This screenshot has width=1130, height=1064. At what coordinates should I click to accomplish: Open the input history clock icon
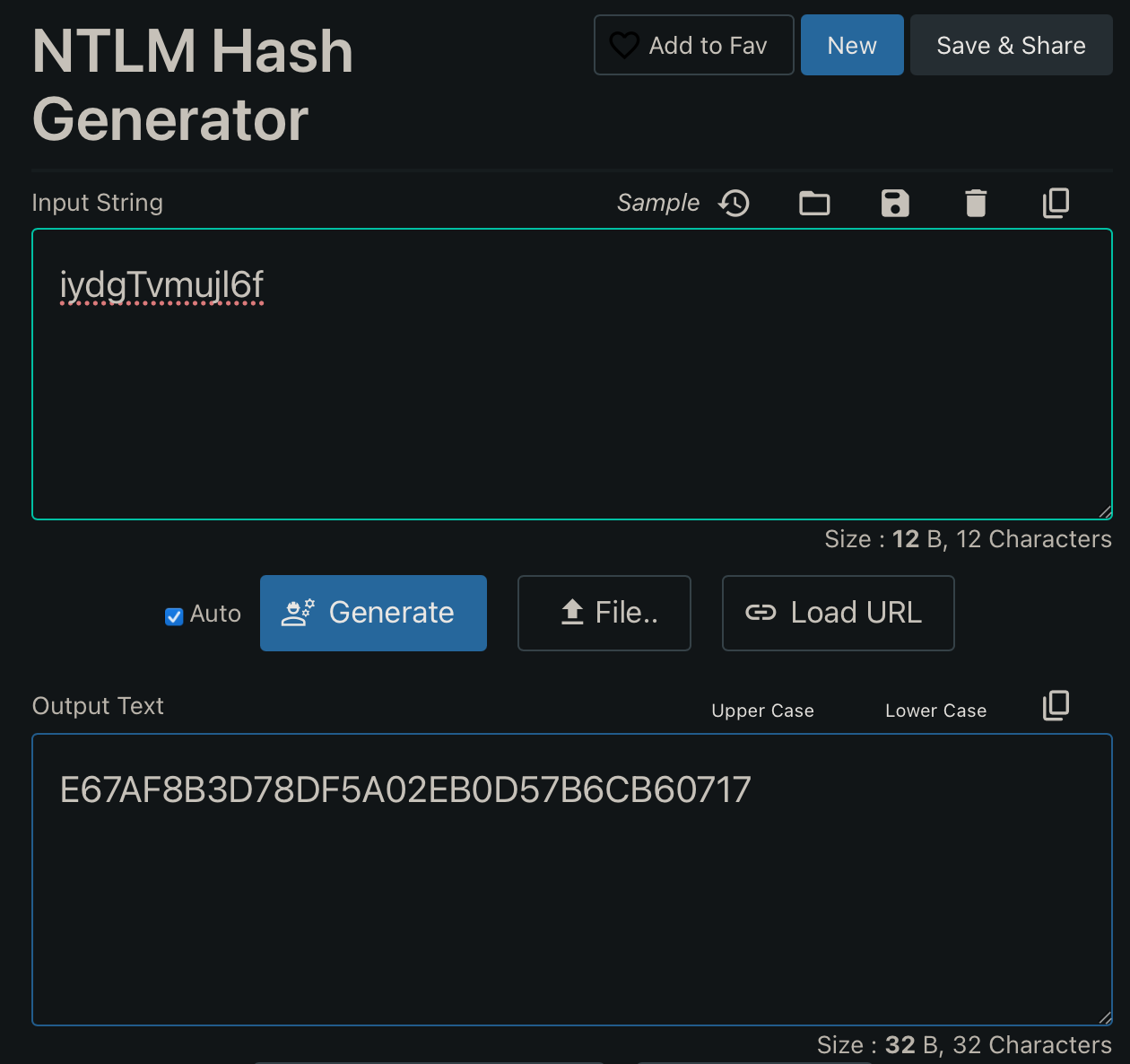(x=734, y=204)
